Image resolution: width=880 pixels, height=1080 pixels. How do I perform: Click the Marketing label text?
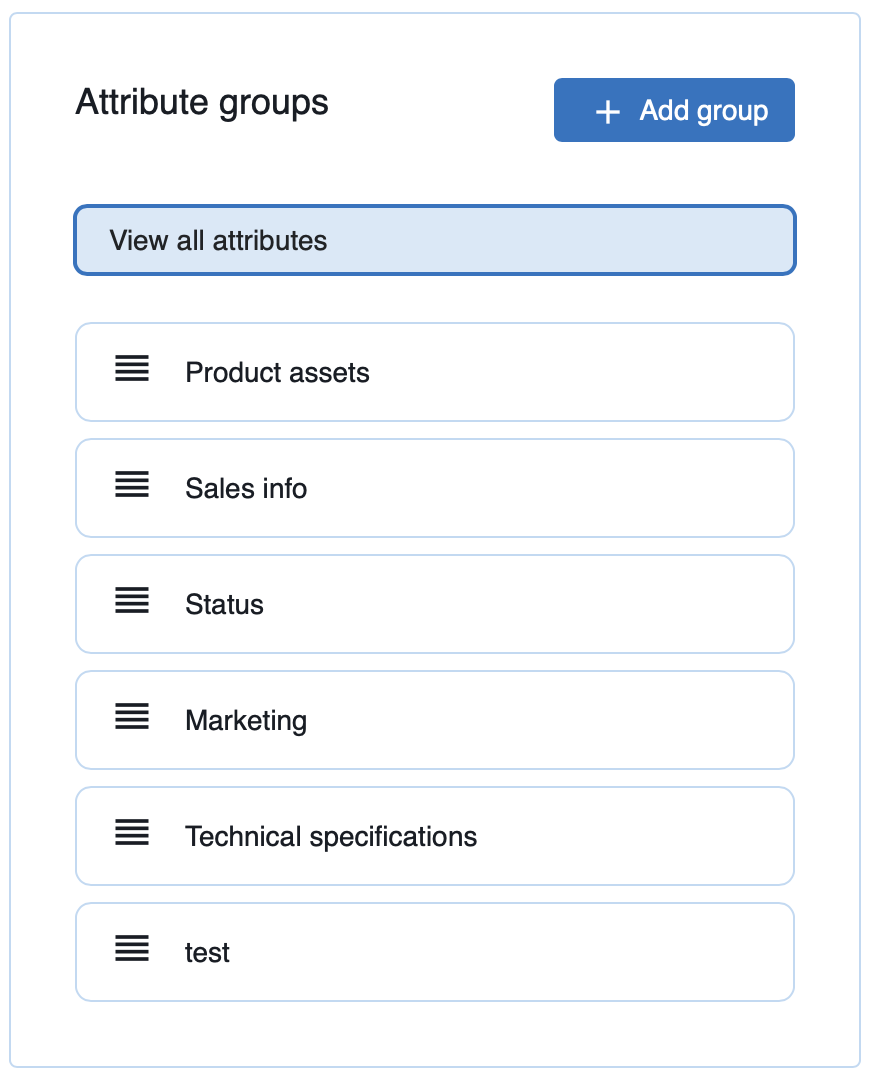point(246,720)
